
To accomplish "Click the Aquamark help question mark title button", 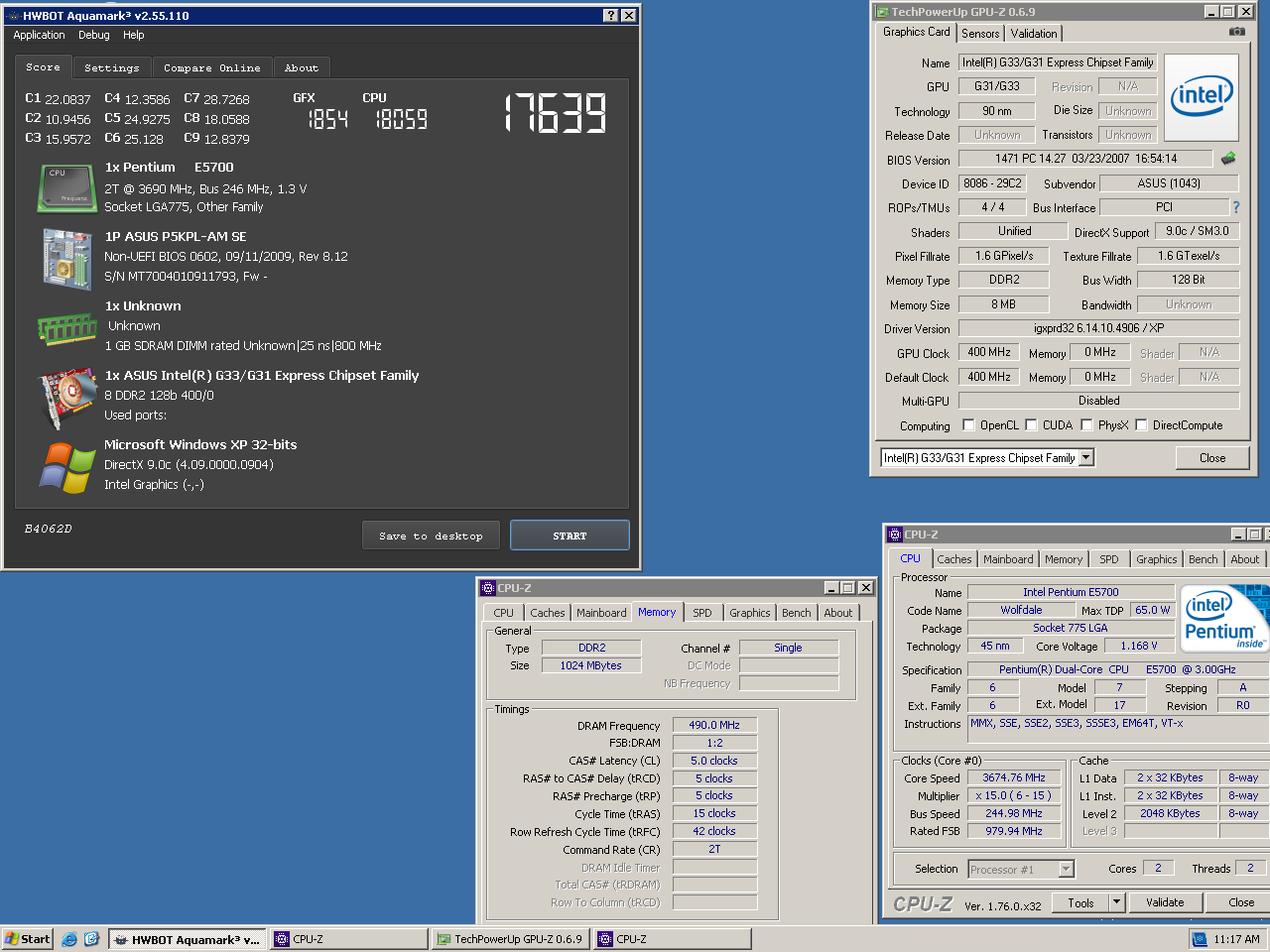I will tap(610, 15).
